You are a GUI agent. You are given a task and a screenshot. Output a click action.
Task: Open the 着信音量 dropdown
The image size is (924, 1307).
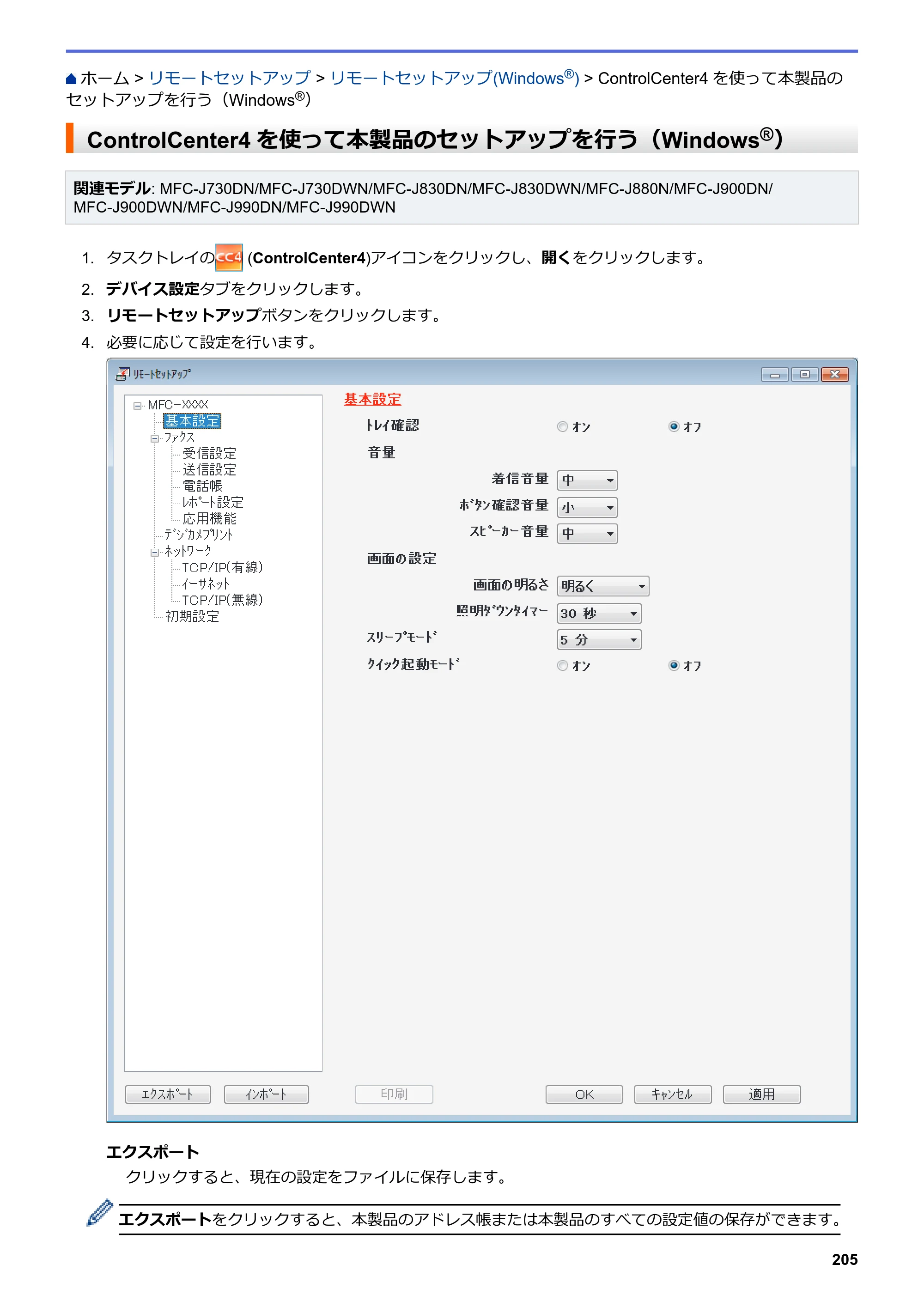click(x=587, y=480)
